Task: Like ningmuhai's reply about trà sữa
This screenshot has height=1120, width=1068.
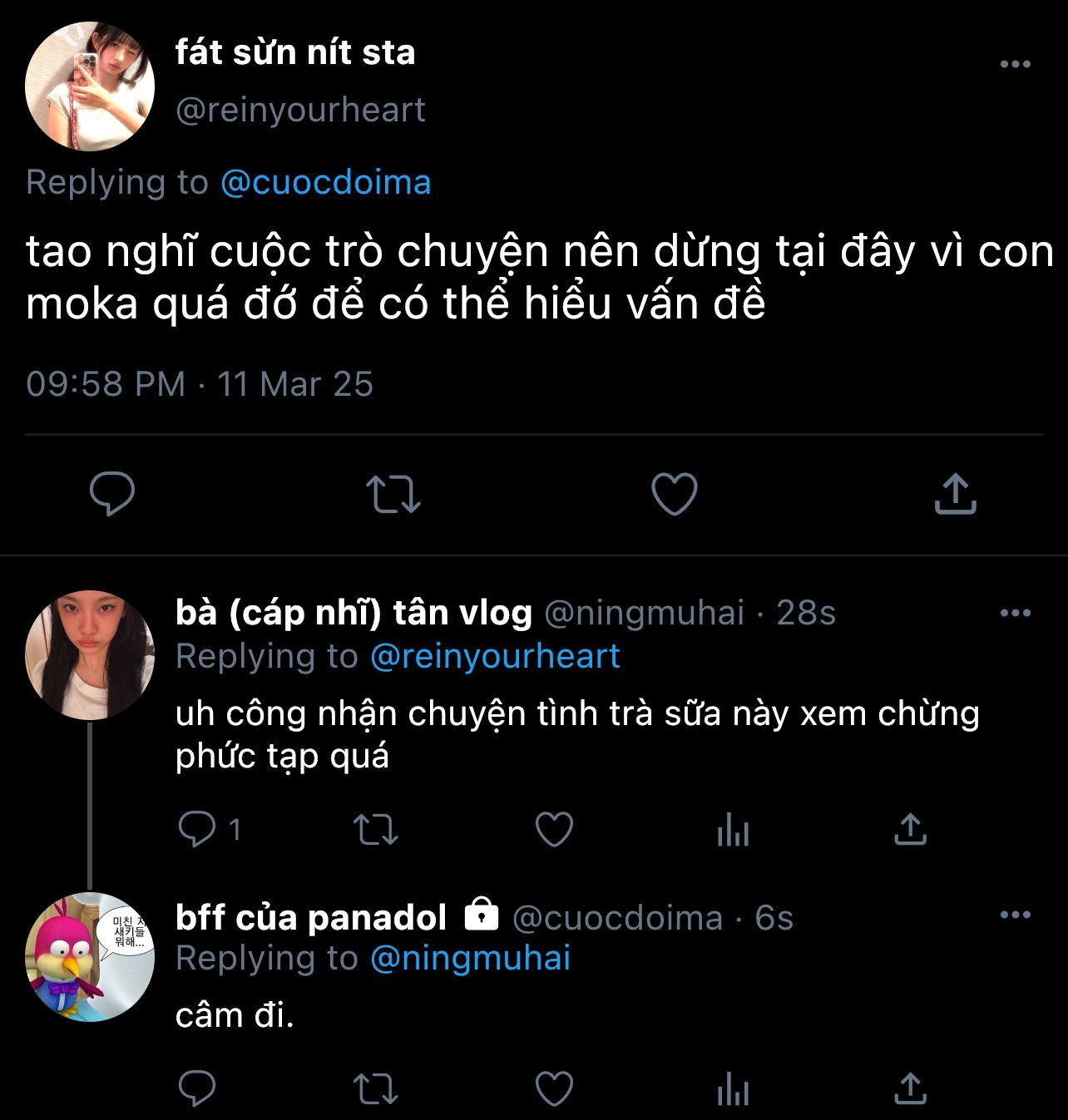Action: 554,829
